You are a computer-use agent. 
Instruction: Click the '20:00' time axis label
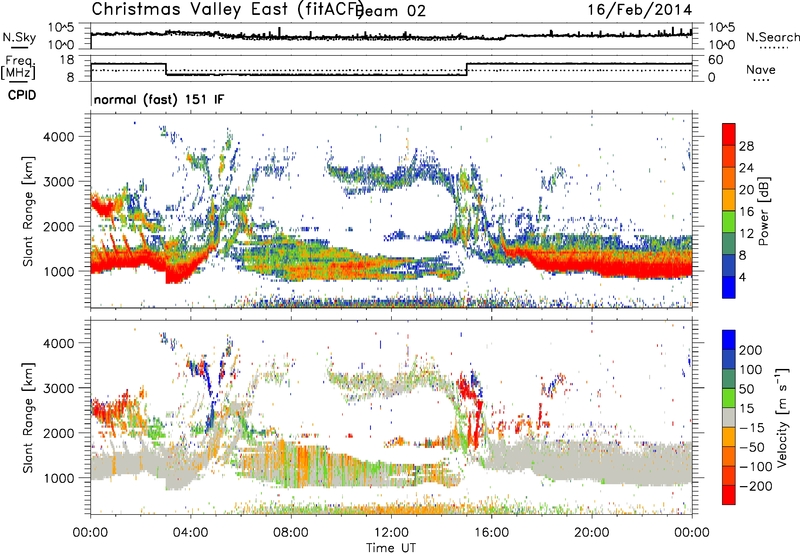click(591, 532)
